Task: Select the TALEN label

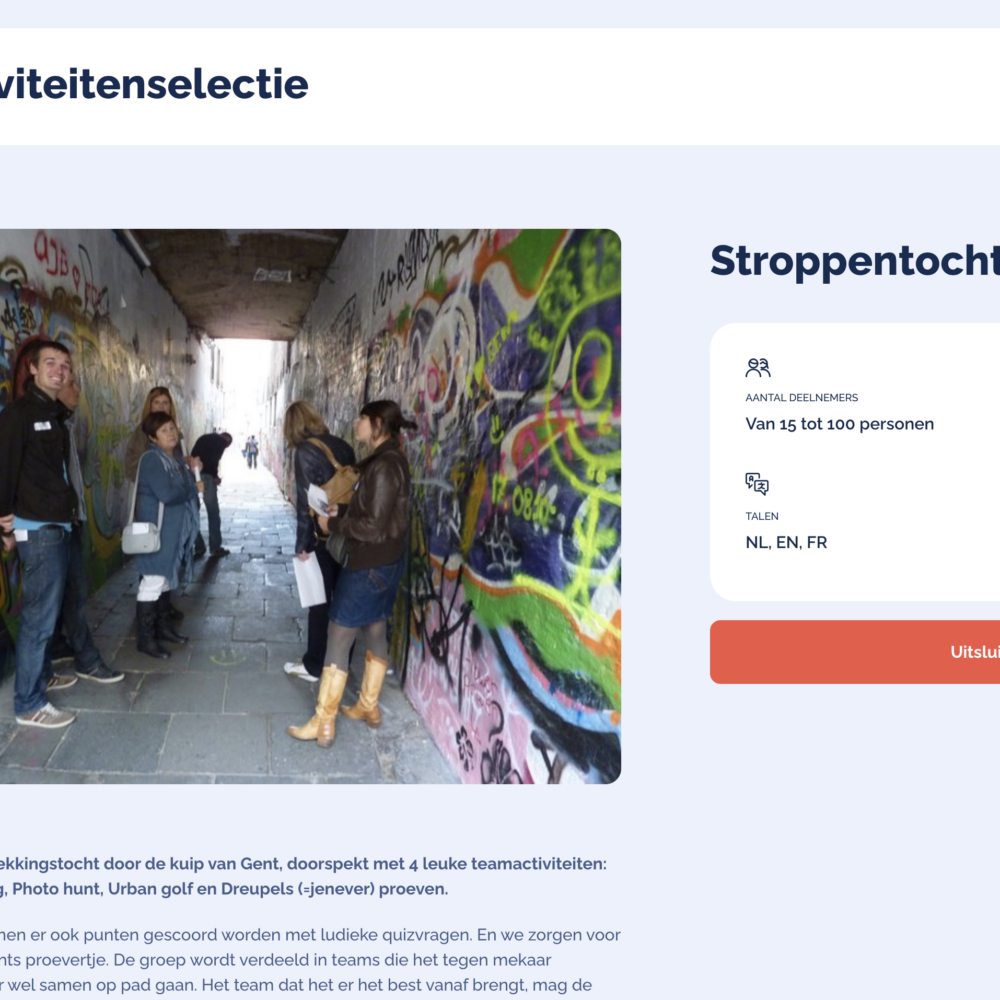Action: coord(762,517)
